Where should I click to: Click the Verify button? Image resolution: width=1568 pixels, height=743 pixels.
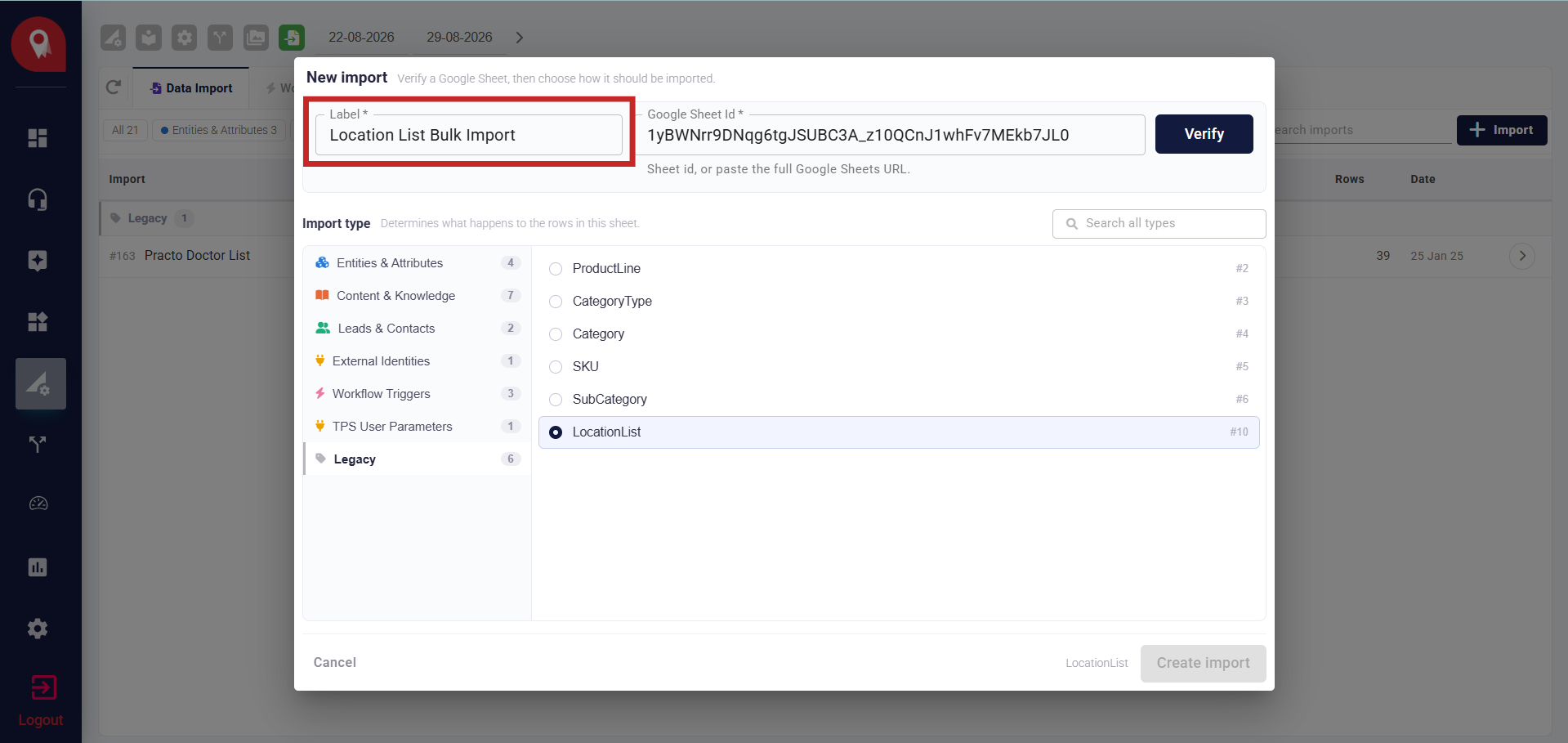1204,134
